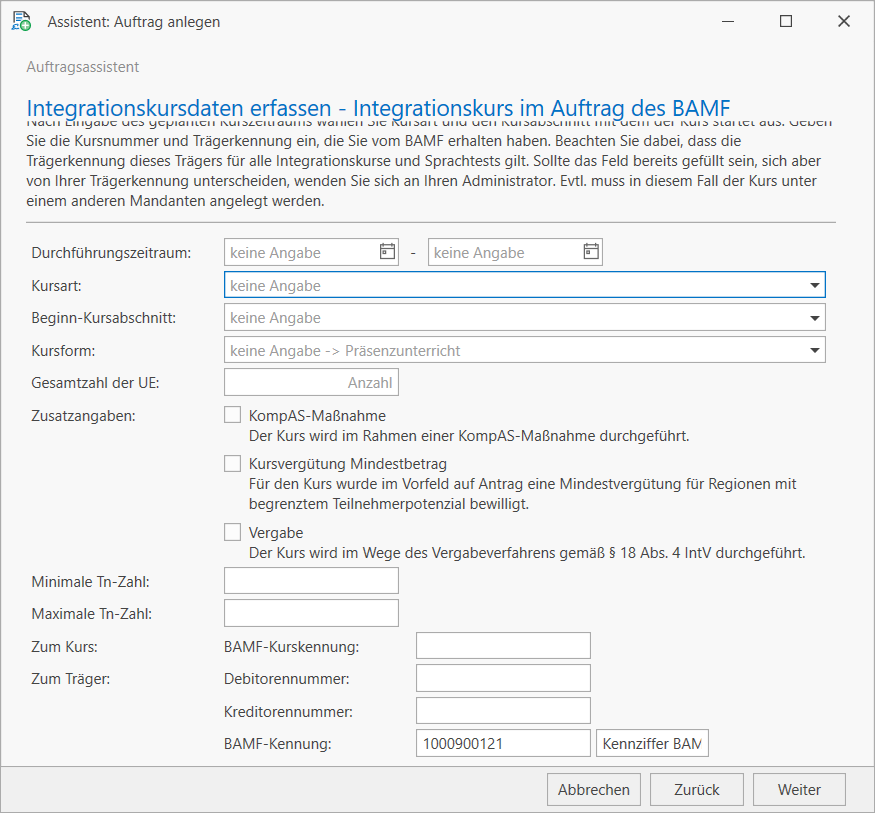Screen dimensions: 875x813
Task: Click the Maximale Tn-Zahl input field
Action: (311, 612)
